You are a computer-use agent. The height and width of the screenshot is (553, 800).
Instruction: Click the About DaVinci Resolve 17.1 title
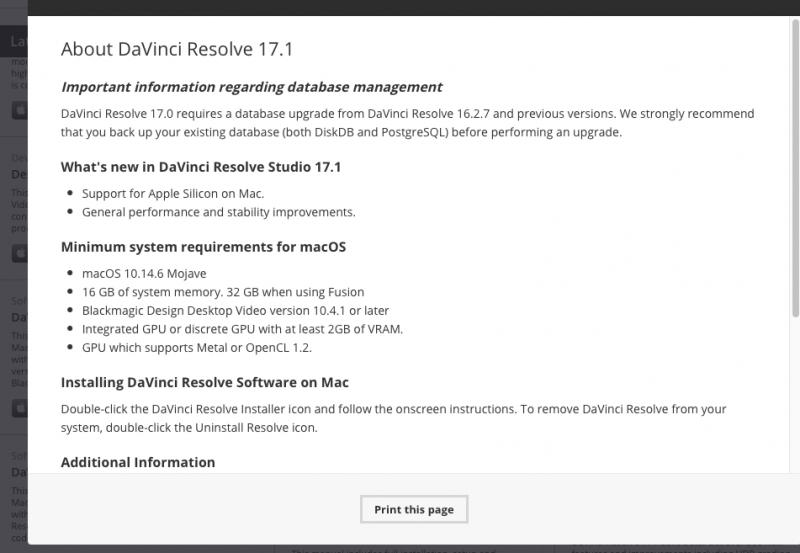pos(177,49)
